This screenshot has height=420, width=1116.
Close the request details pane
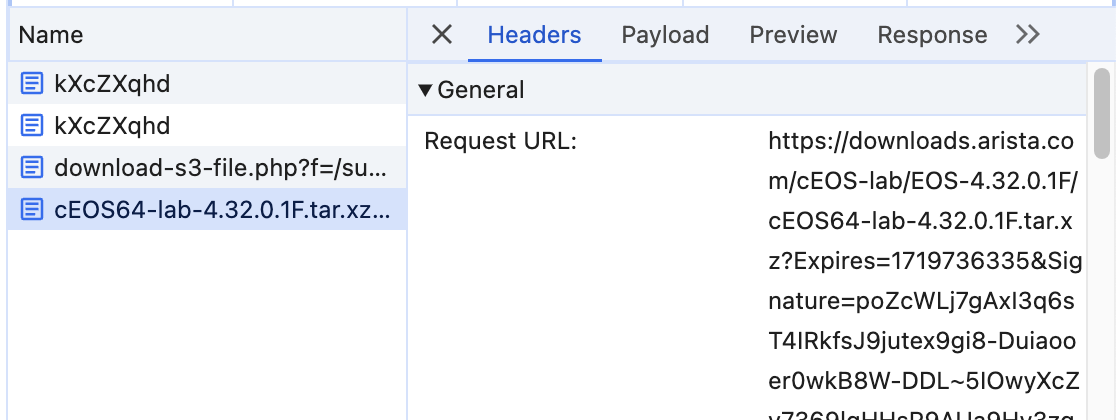(442, 34)
